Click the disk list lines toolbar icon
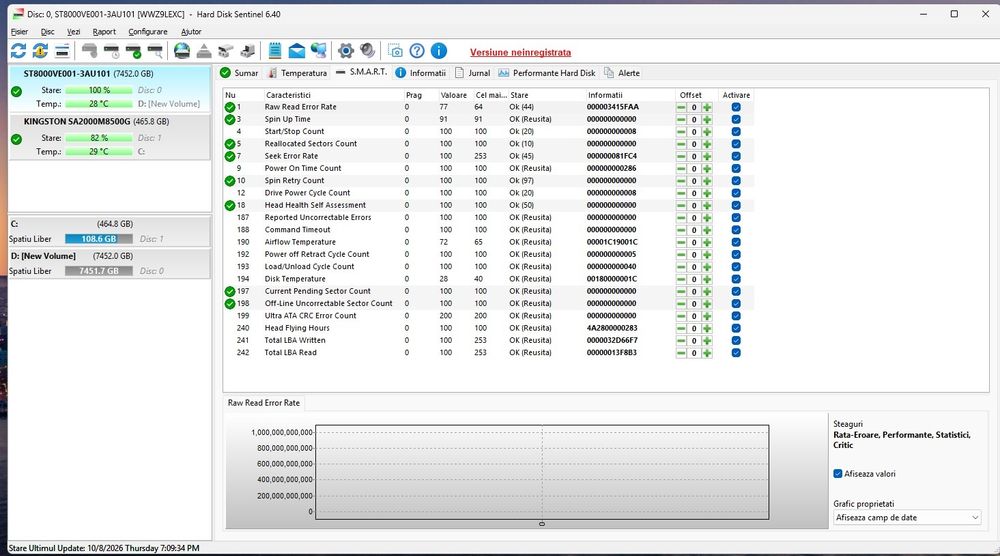The height and width of the screenshot is (556, 1000). [62, 51]
